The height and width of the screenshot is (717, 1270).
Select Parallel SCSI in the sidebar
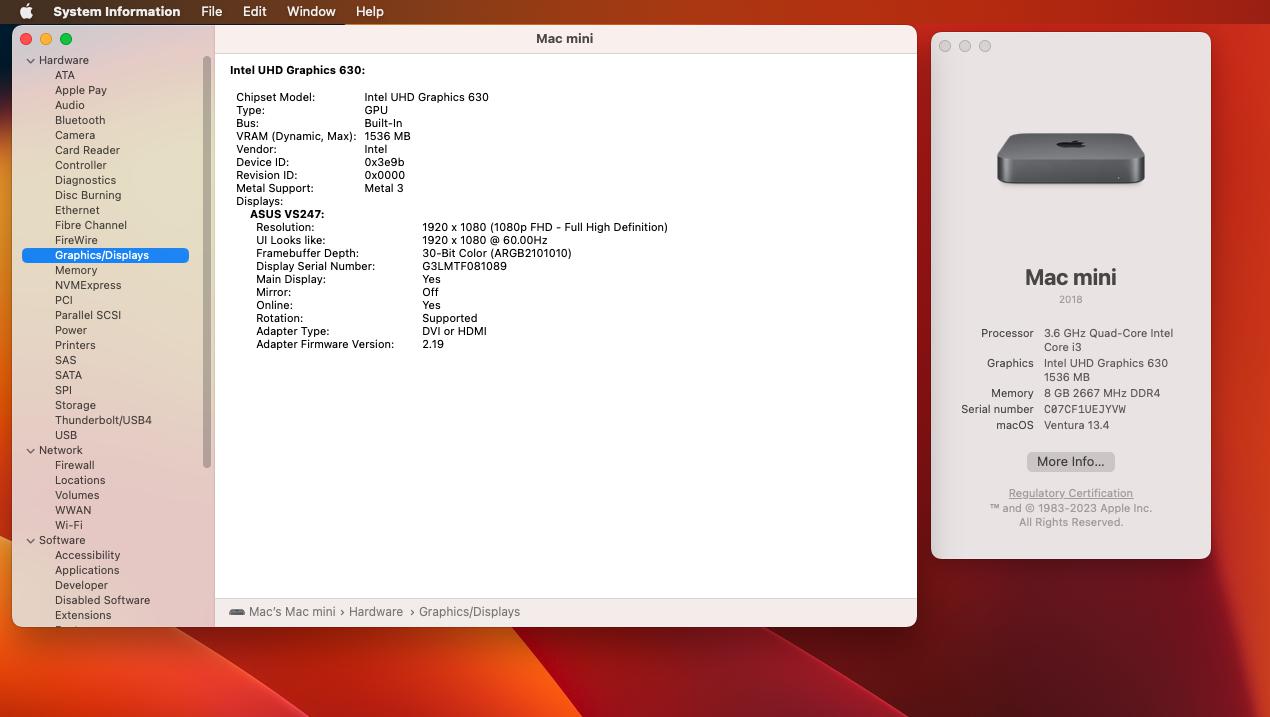pos(88,315)
